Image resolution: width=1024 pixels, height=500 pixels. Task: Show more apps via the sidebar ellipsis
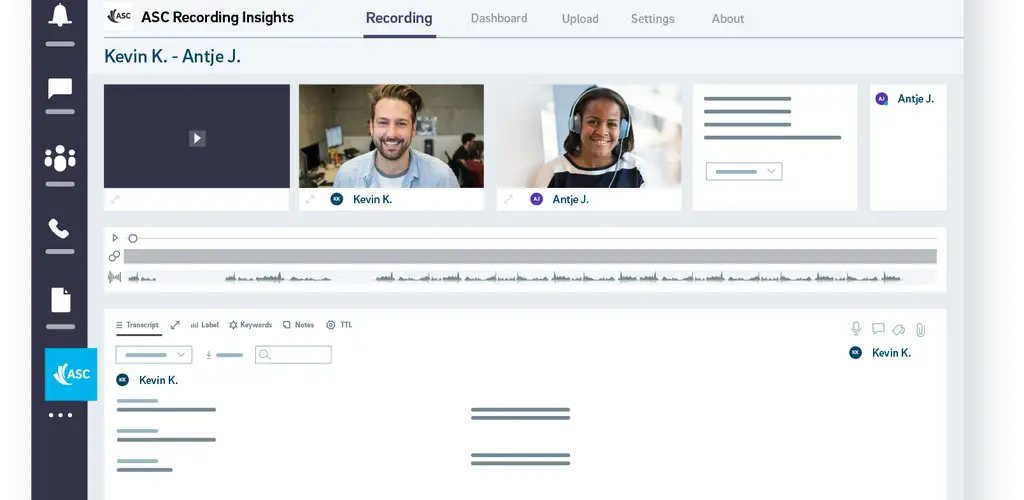[60, 415]
